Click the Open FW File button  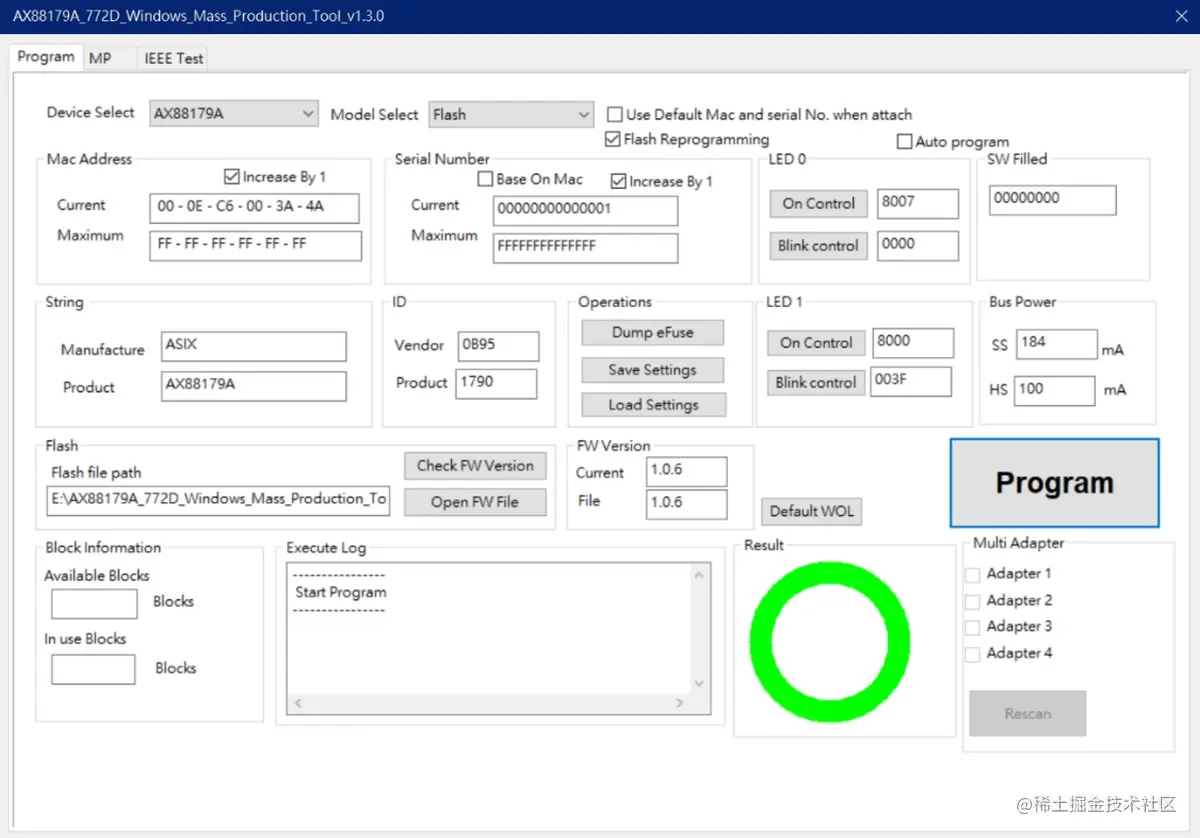pos(475,502)
